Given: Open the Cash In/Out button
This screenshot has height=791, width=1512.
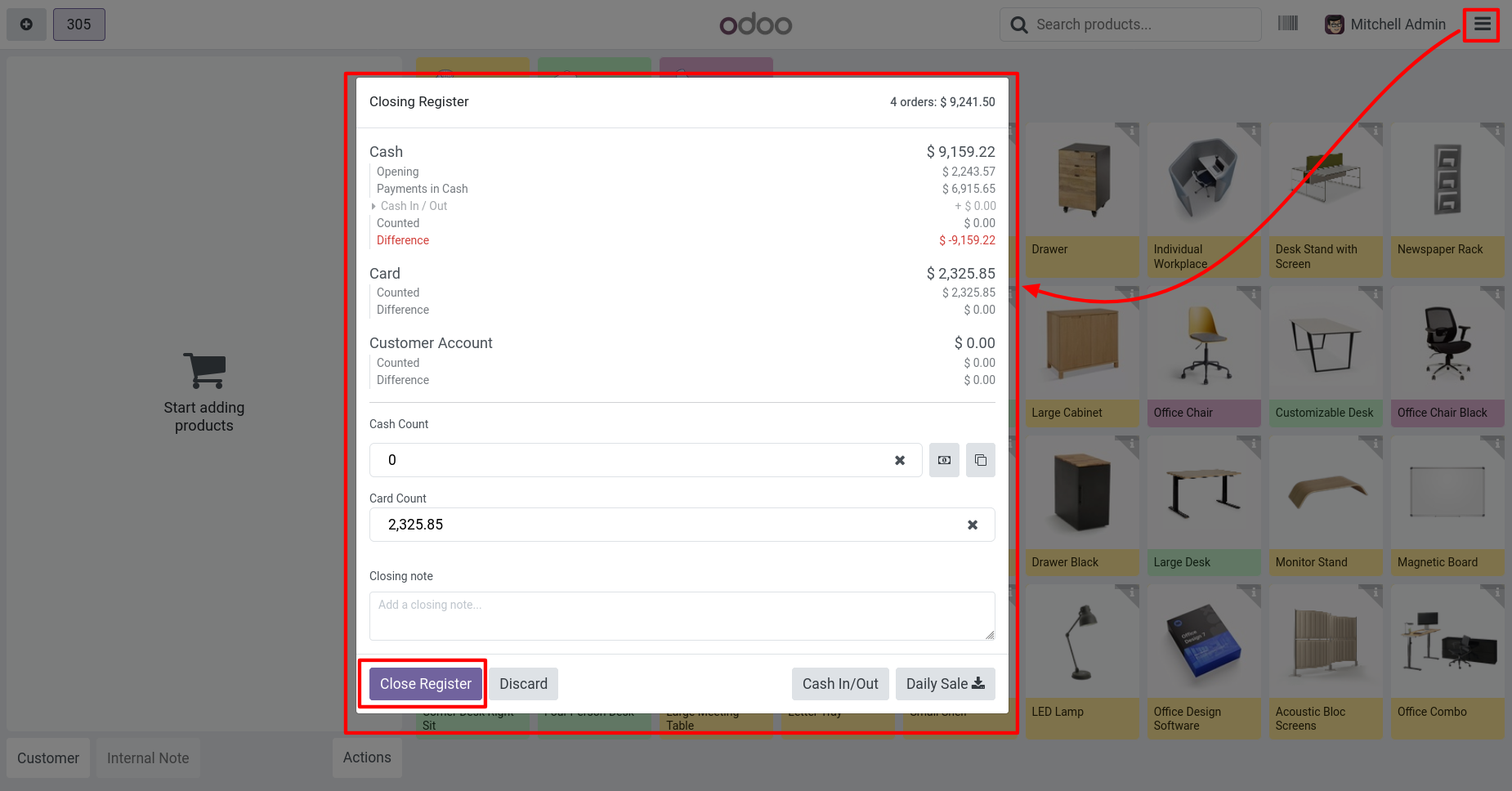Looking at the screenshot, I should (840, 684).
